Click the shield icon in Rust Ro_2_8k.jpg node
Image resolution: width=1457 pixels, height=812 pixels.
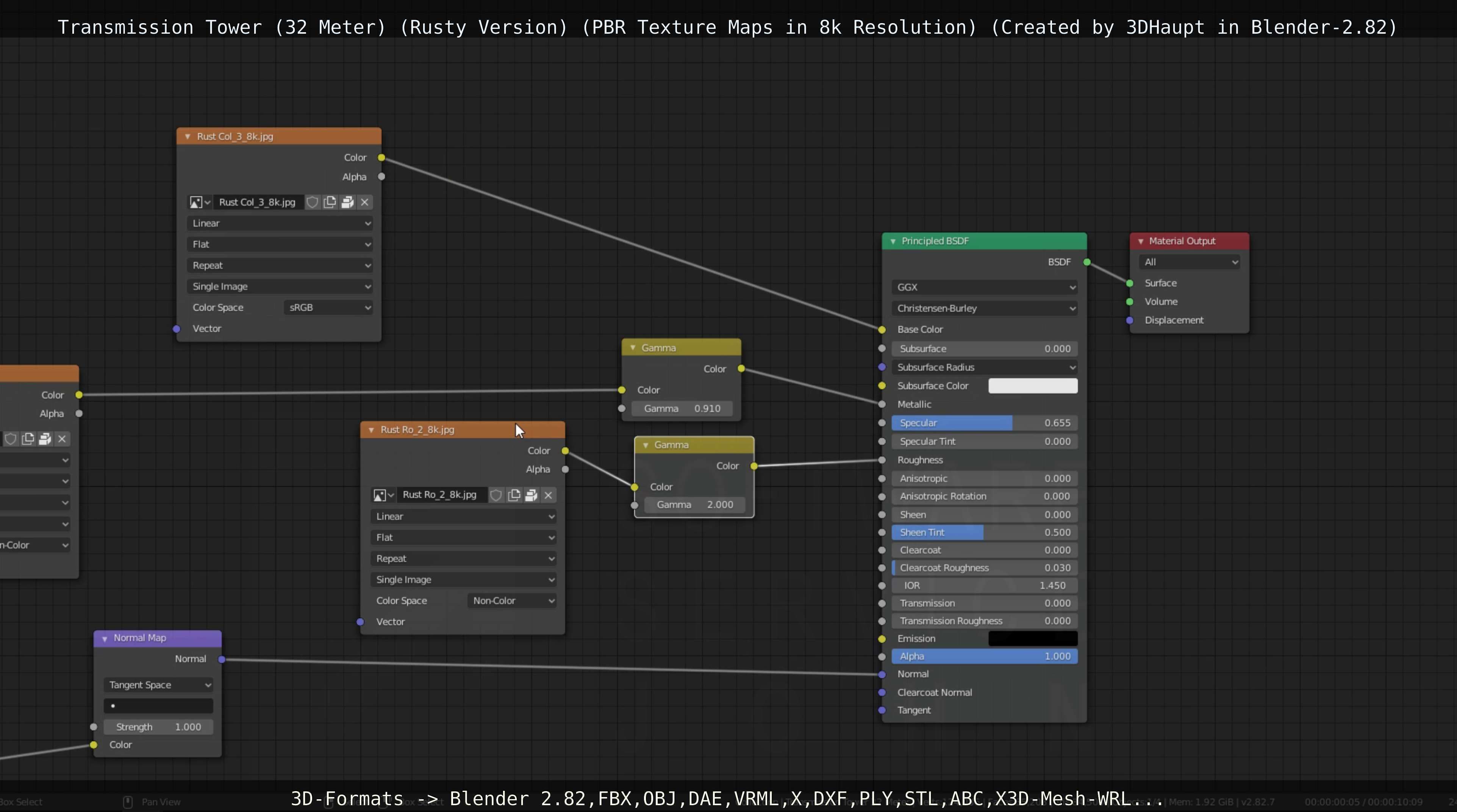click(496, 495)
